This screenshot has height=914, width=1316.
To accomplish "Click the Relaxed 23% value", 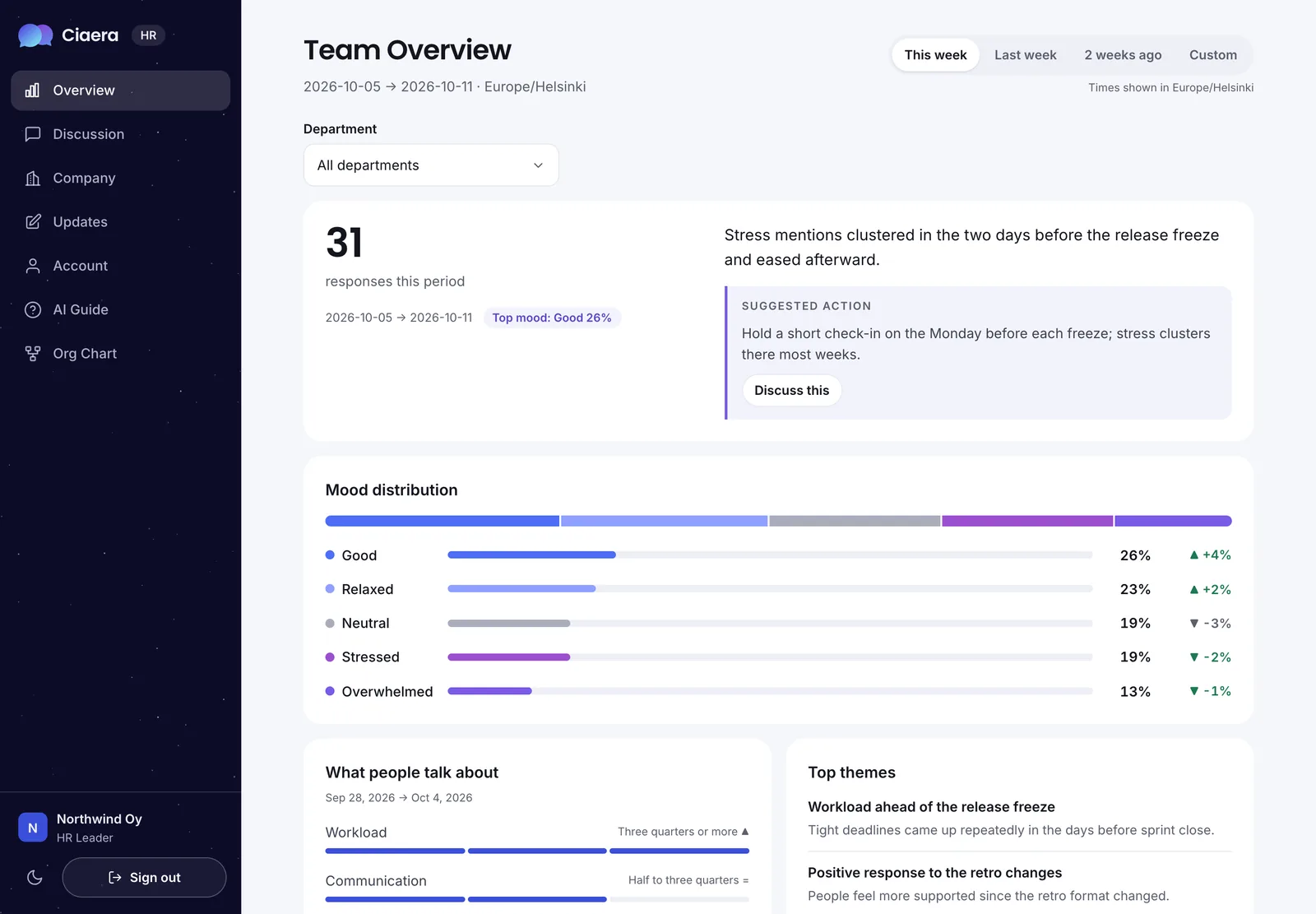I will (x=1135, y=590).
